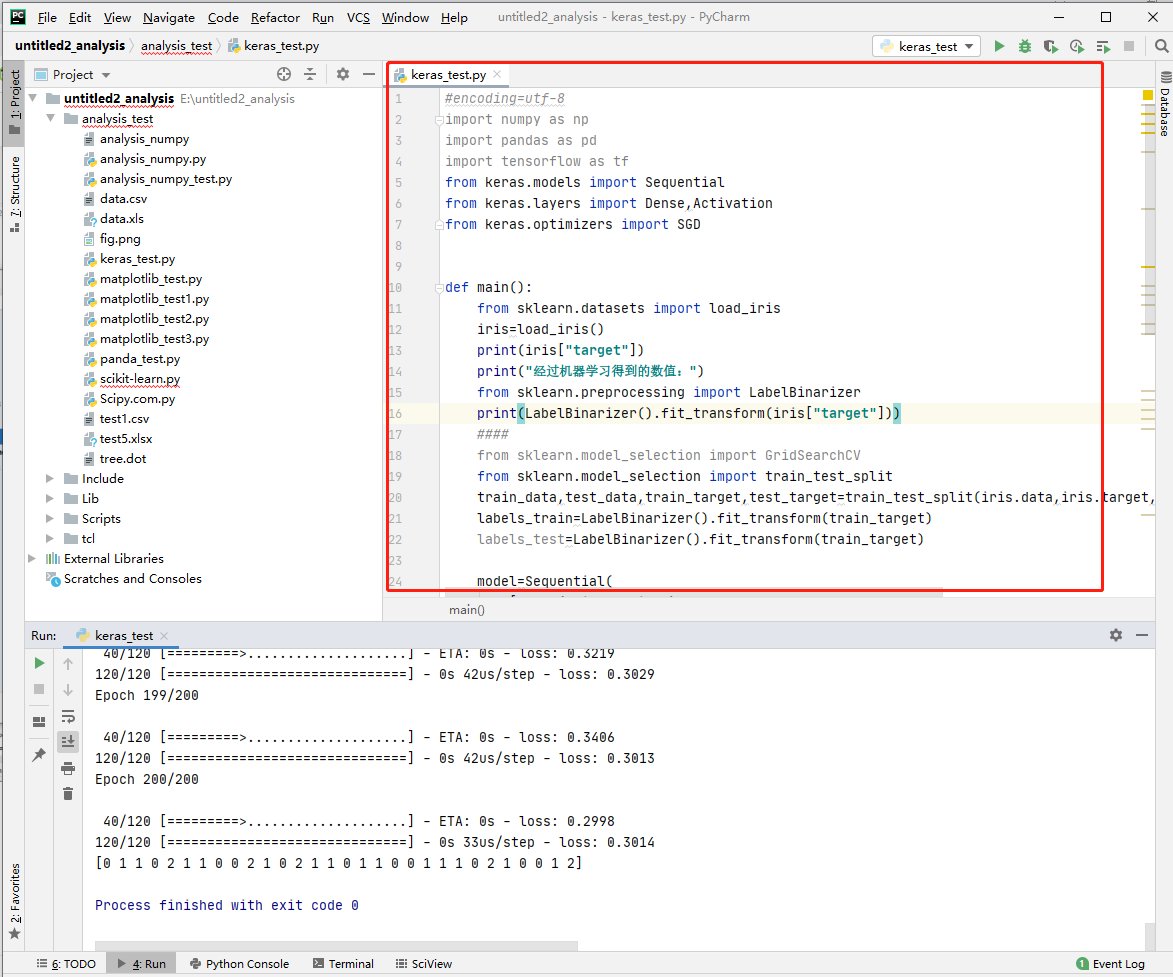Click Scratches and Consoles node

[x=132, y=578]
